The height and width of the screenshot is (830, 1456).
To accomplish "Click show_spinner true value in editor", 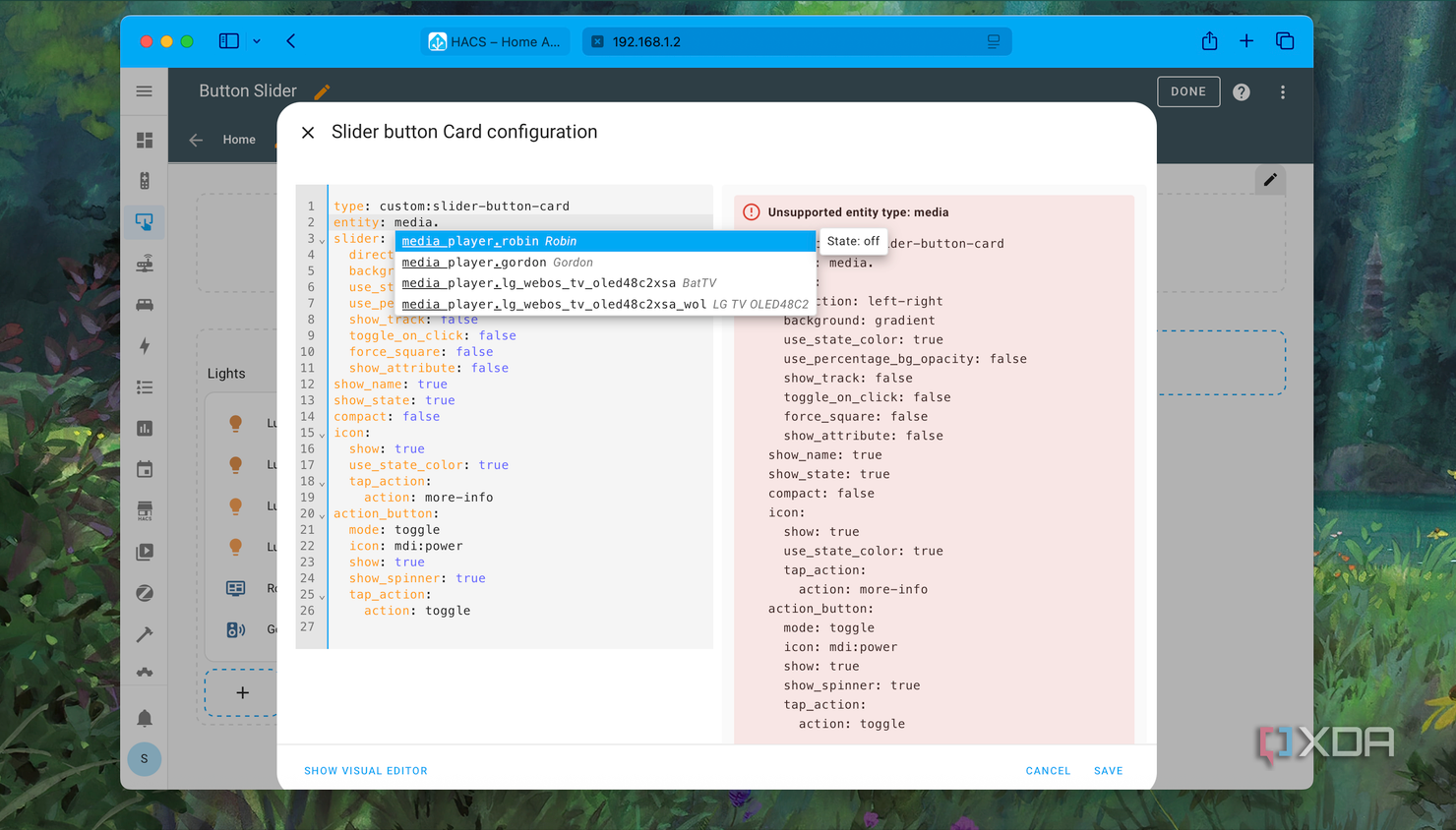I will [470, 578].
